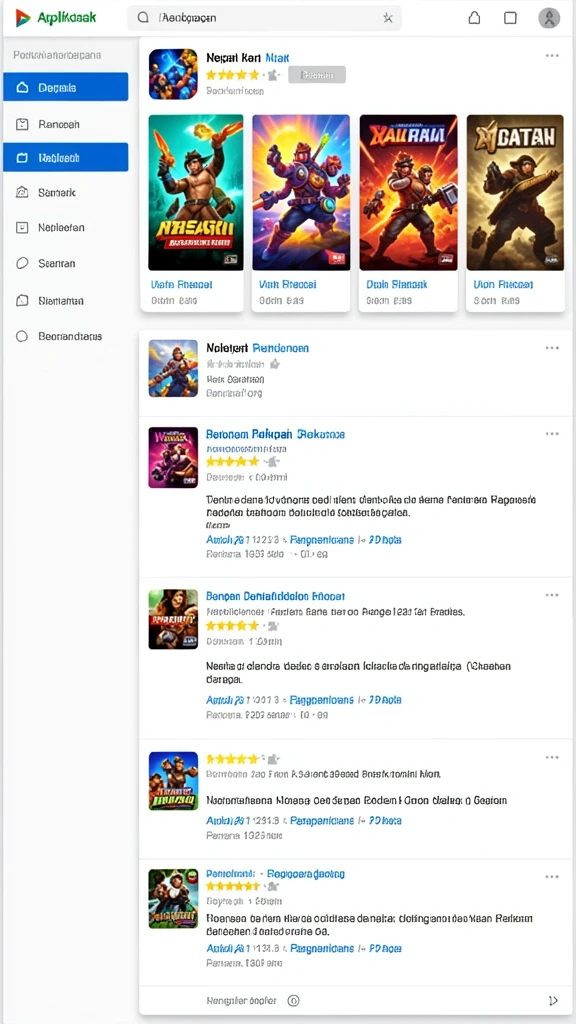The image size is (576, 1024).
Task: Click the circled icon beside Nengnlar ôoofer
Action: [x=293, y=1000]
